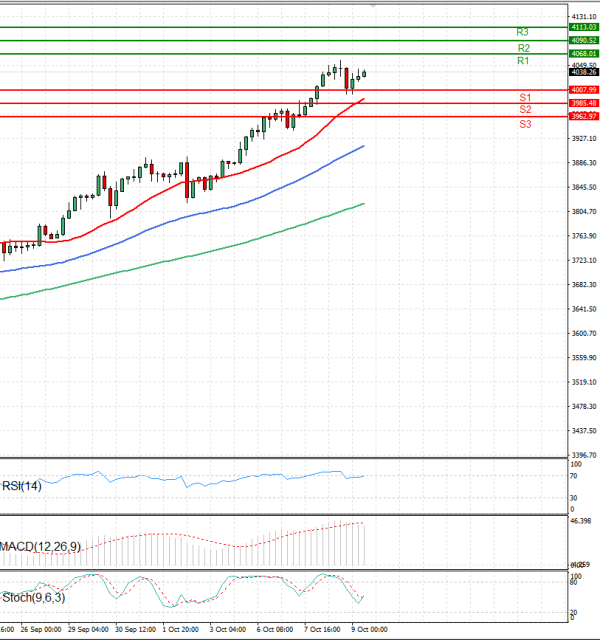
Task: Click the Stoch(9,6,3) indicator label
Action: click(31, 597)
